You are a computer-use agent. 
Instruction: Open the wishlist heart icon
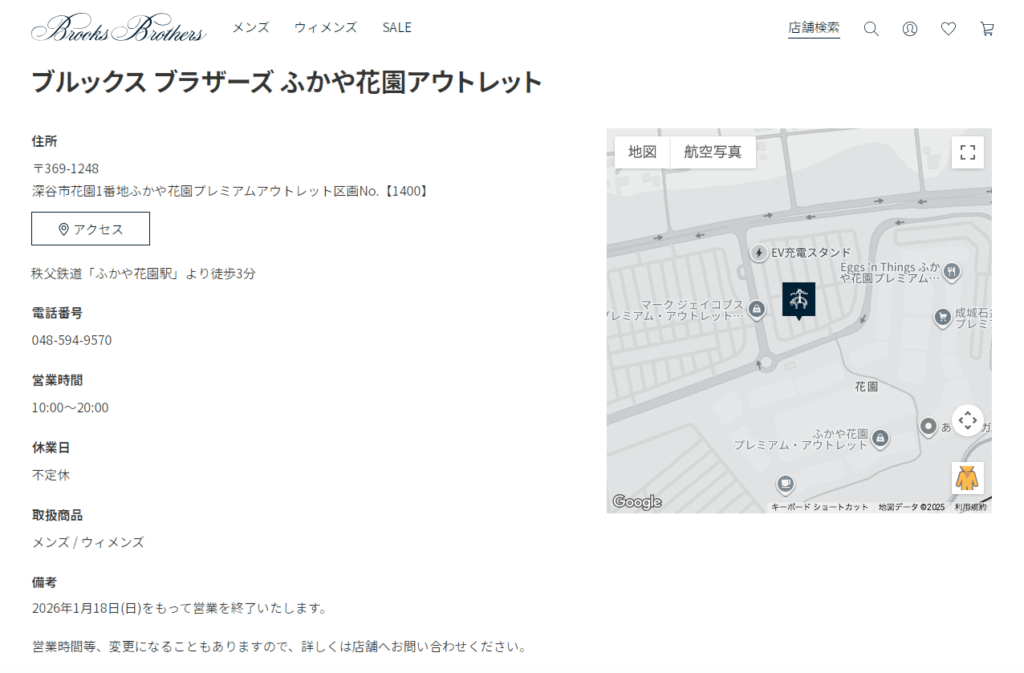[948, 29]
